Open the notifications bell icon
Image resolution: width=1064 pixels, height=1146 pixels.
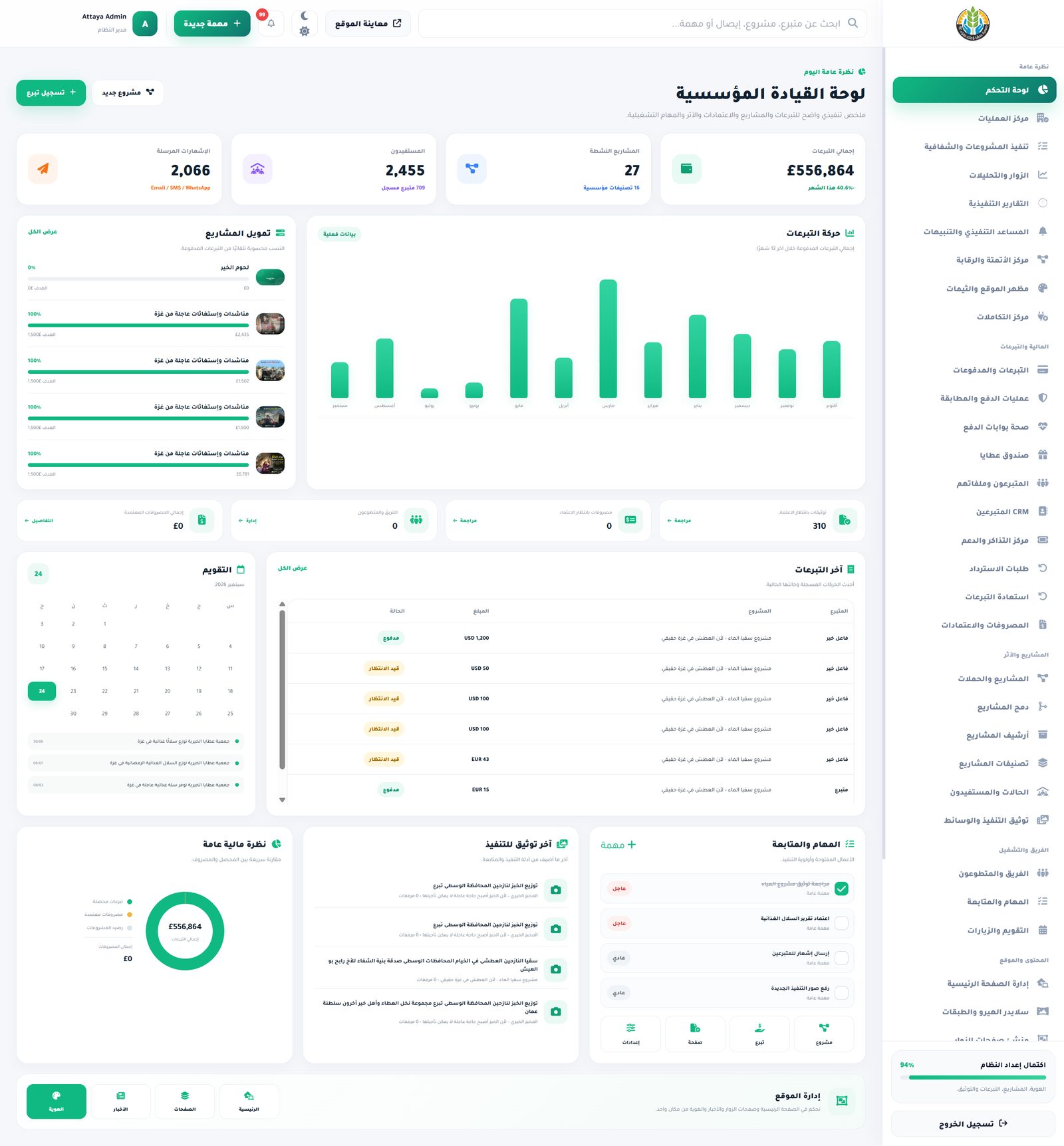[x=271, y=23]
